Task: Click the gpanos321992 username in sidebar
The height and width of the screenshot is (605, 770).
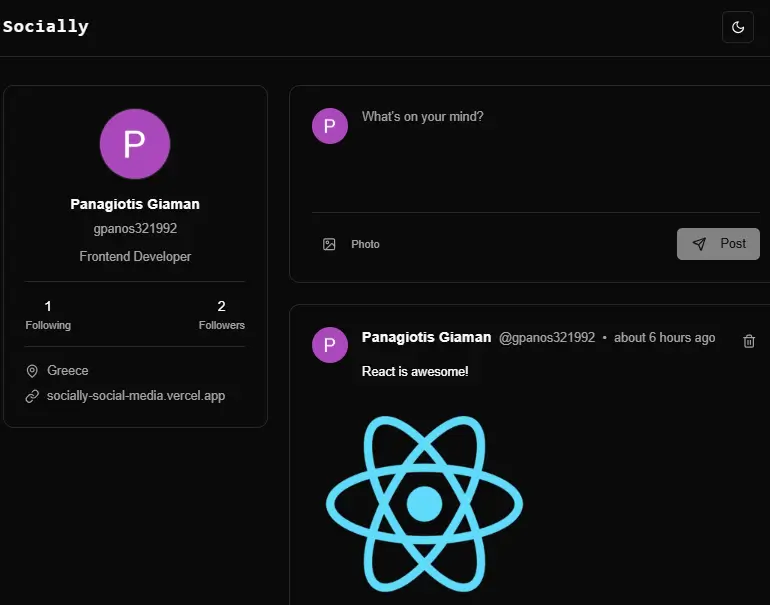Action: click(135, 228)
